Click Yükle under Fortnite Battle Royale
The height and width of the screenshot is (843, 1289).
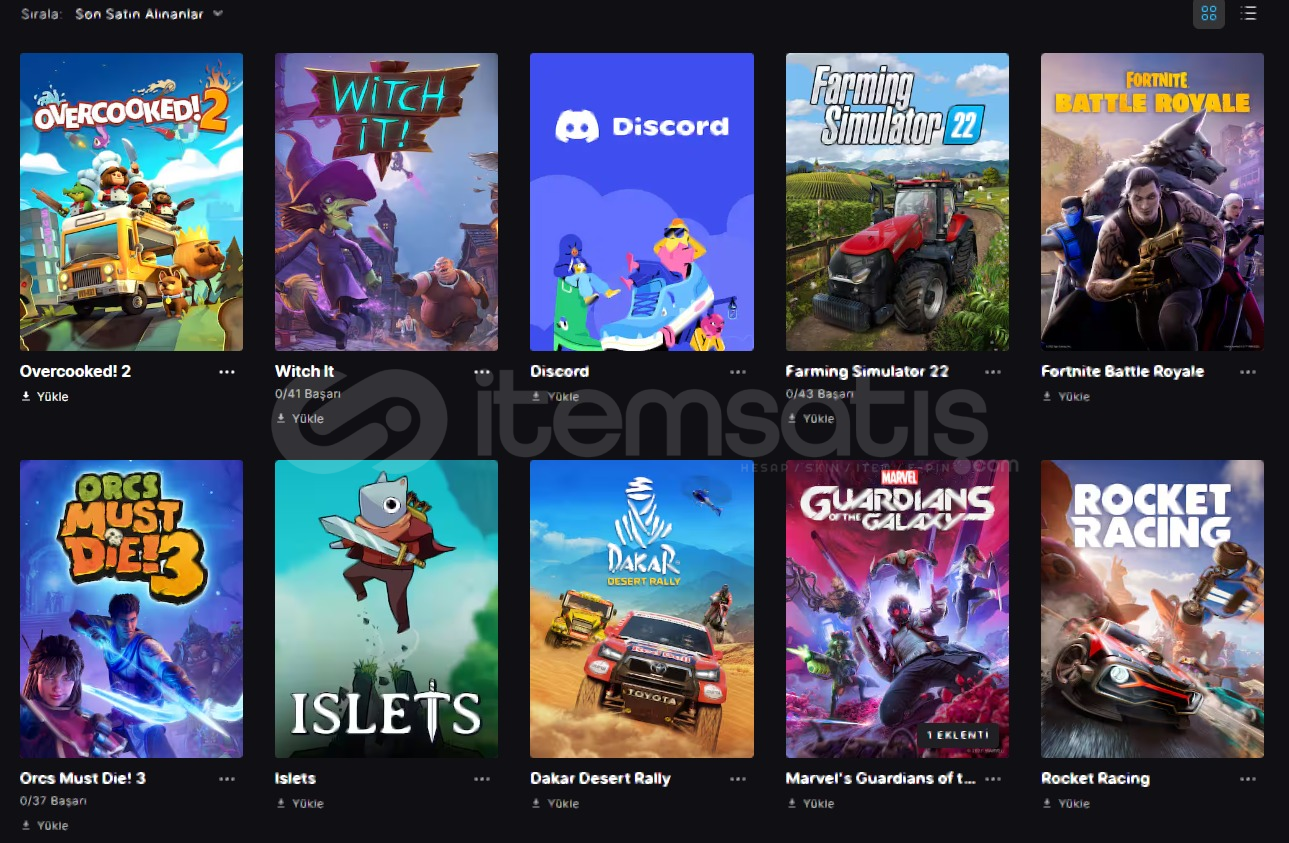pyautogui.click(x=1066, y=397)
